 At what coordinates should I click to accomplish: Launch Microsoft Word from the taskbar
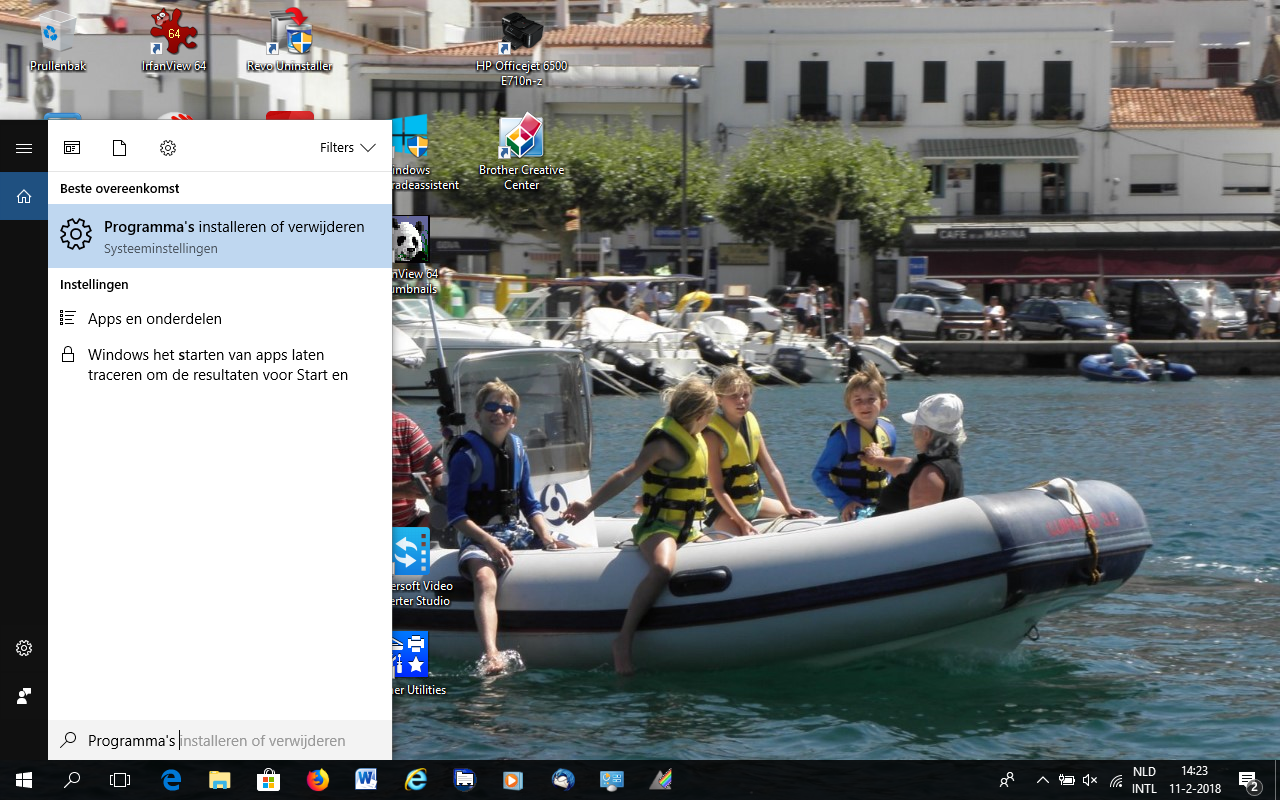coord(366,780)
